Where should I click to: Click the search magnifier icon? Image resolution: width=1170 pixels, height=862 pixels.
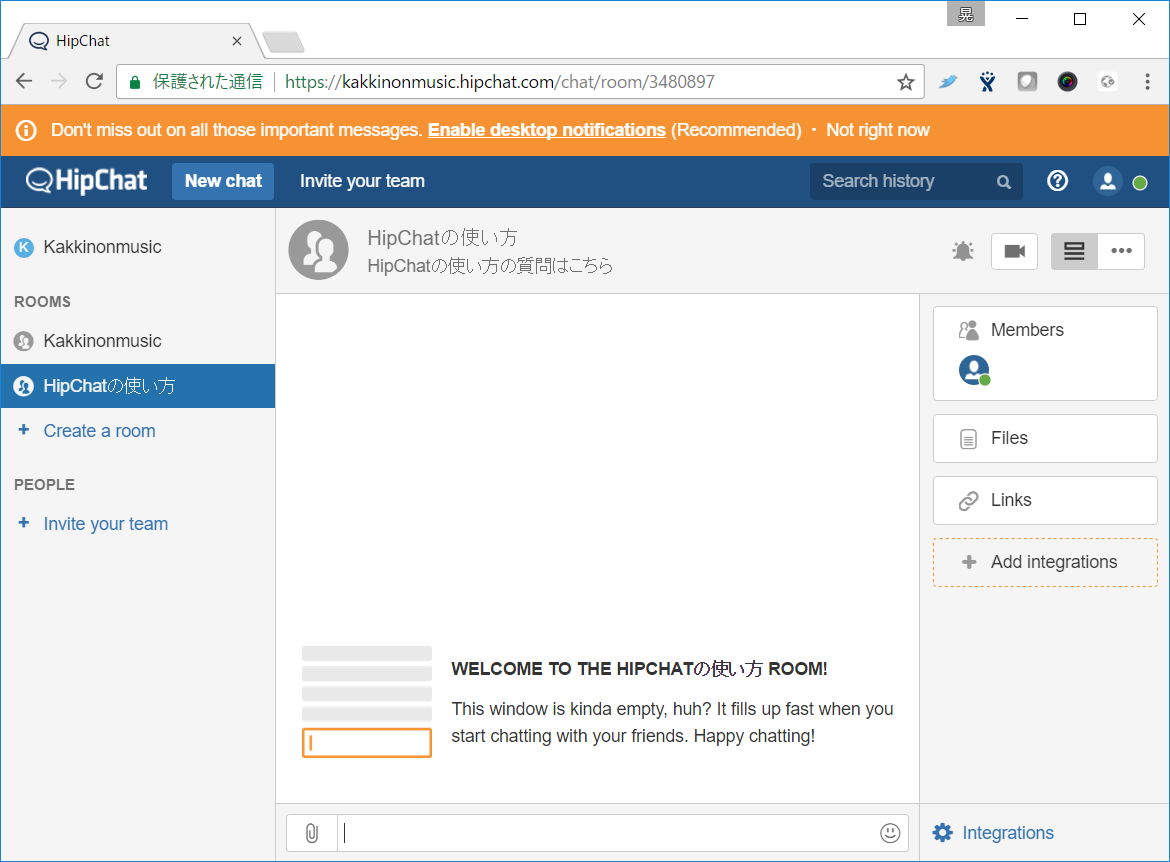point(1004,182)
